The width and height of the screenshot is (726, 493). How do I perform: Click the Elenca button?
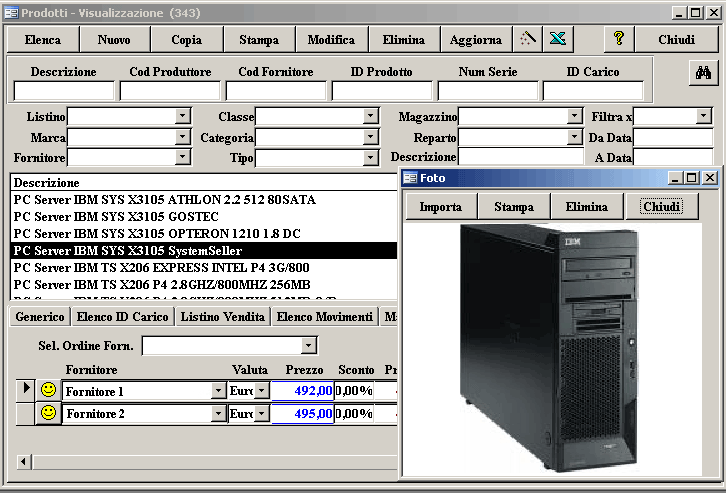pos(43,39)
